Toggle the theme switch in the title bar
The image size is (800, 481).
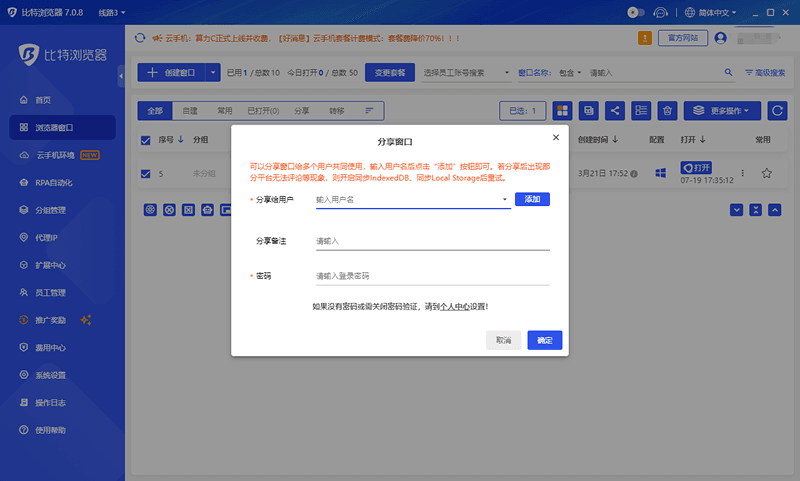(635, 12)
